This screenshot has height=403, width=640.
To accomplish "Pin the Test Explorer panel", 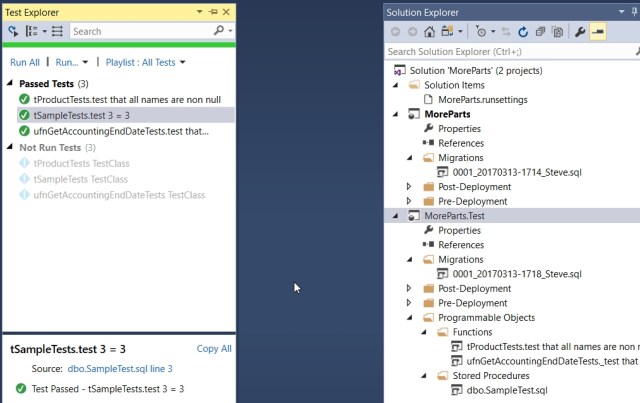I will [x=214, y=12].
